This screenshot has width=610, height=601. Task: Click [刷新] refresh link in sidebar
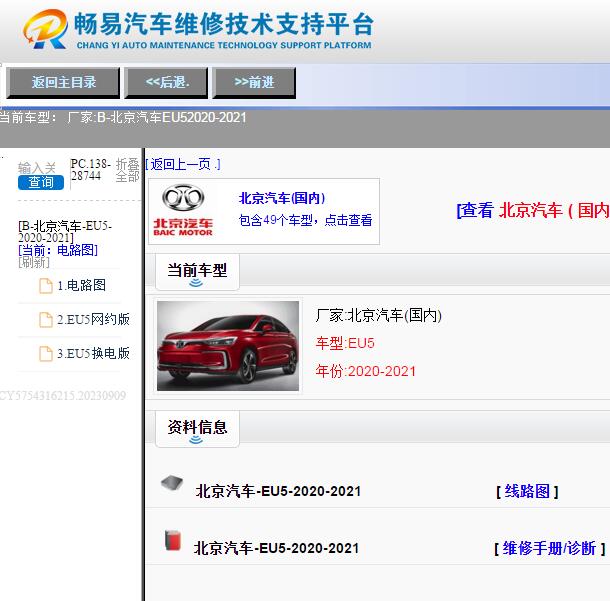pyautogui.click(x=34, y=262)
